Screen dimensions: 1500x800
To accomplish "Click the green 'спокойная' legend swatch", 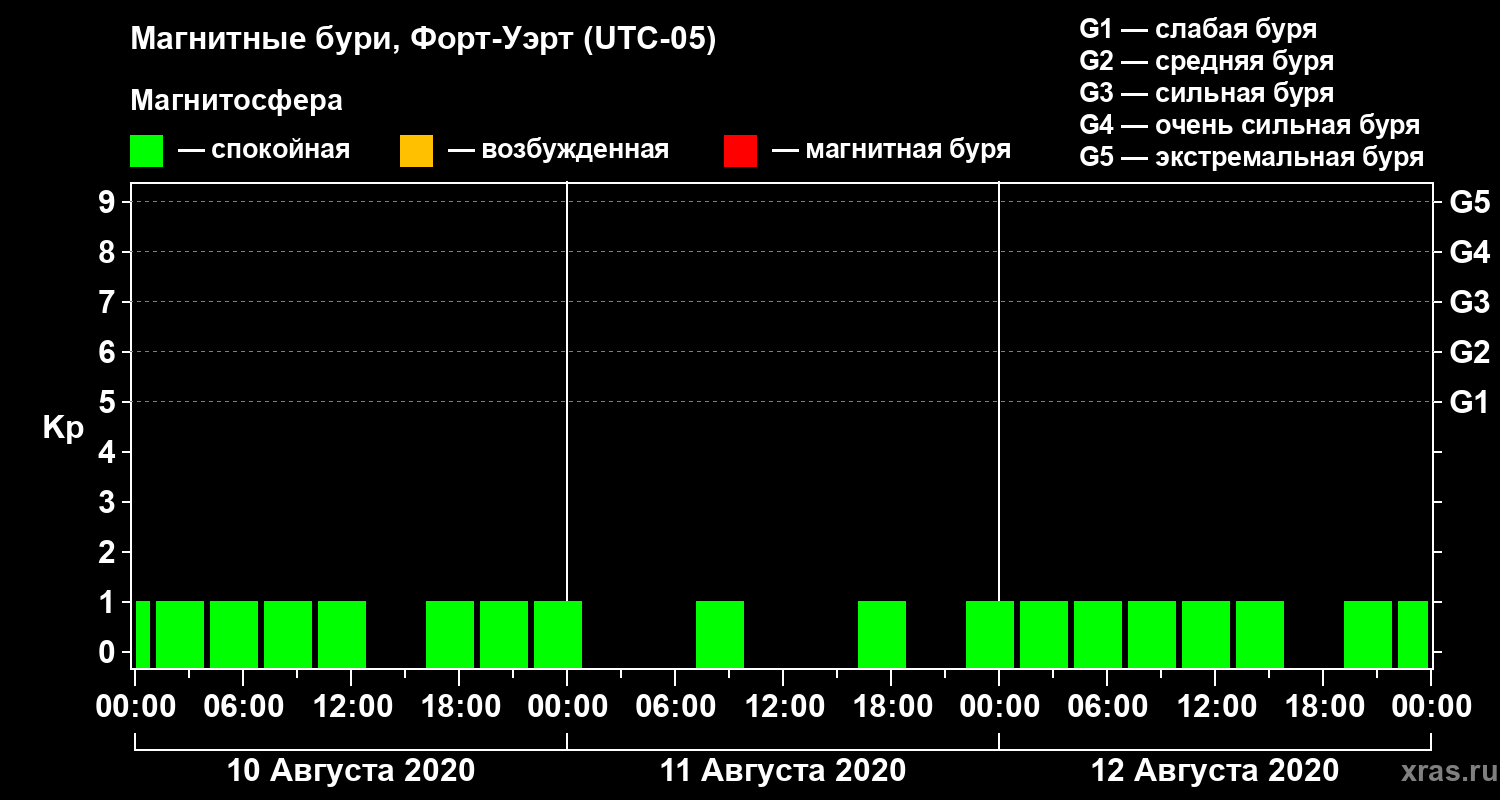I will tap(146, 150).
